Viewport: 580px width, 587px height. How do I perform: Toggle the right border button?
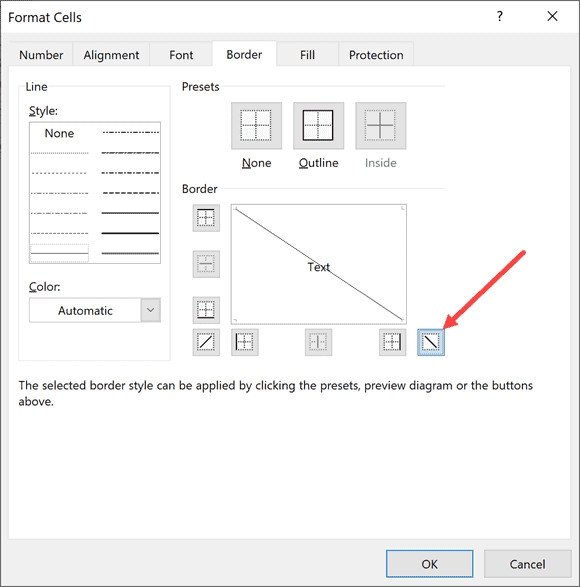pos(392,342)
